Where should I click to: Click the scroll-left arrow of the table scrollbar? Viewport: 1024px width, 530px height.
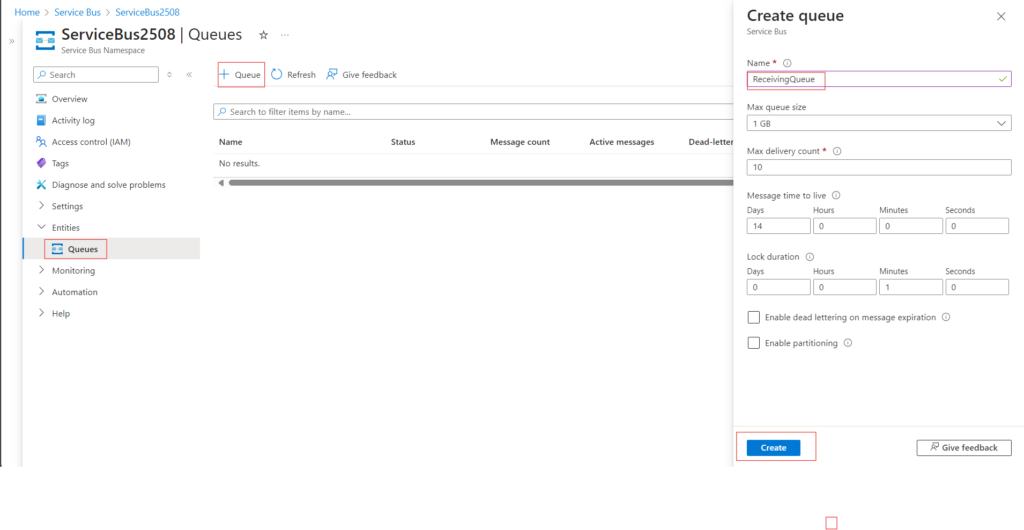(x=221, y=183)
